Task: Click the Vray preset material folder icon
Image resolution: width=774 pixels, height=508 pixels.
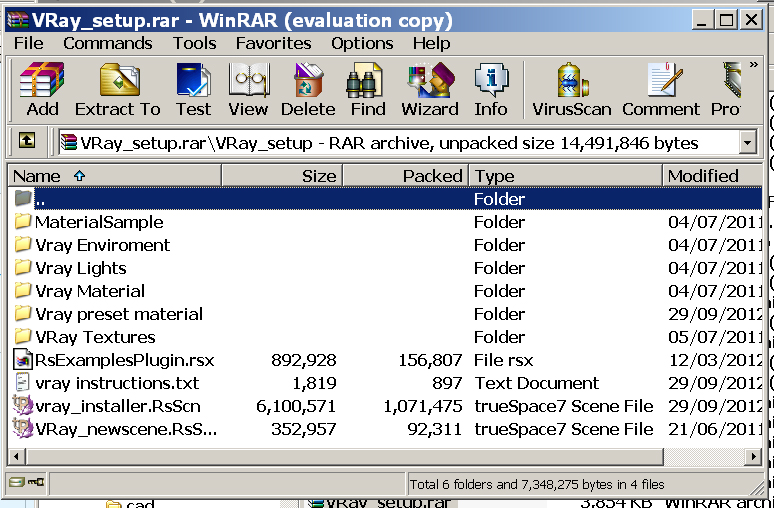Action: coord(23,314)
